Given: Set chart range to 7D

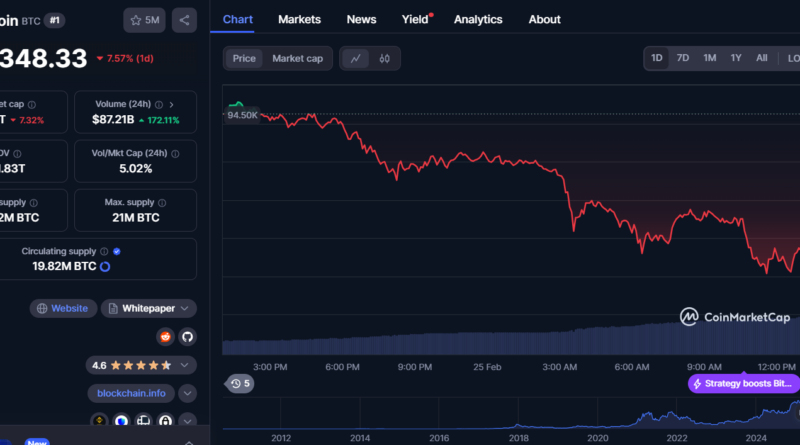Looking at the screenshot, I should pyautogui.click(x=683, y=58).
